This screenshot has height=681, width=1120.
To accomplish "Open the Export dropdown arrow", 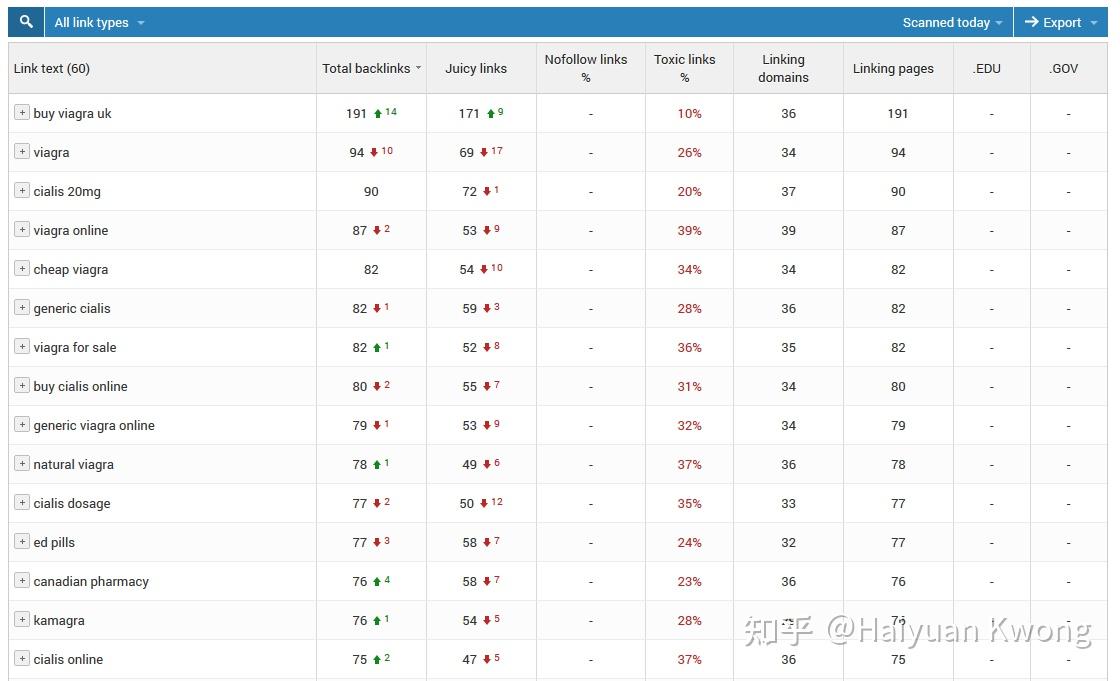I will pos(1094,23).
